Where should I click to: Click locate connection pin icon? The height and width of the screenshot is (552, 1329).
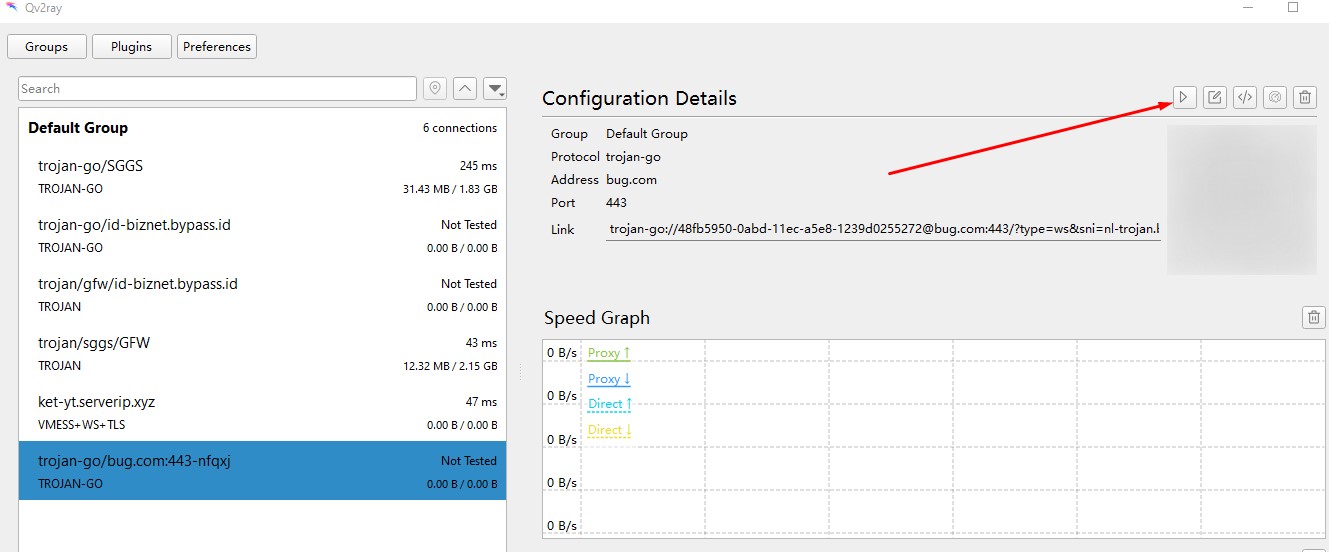[x=435, y=88]
